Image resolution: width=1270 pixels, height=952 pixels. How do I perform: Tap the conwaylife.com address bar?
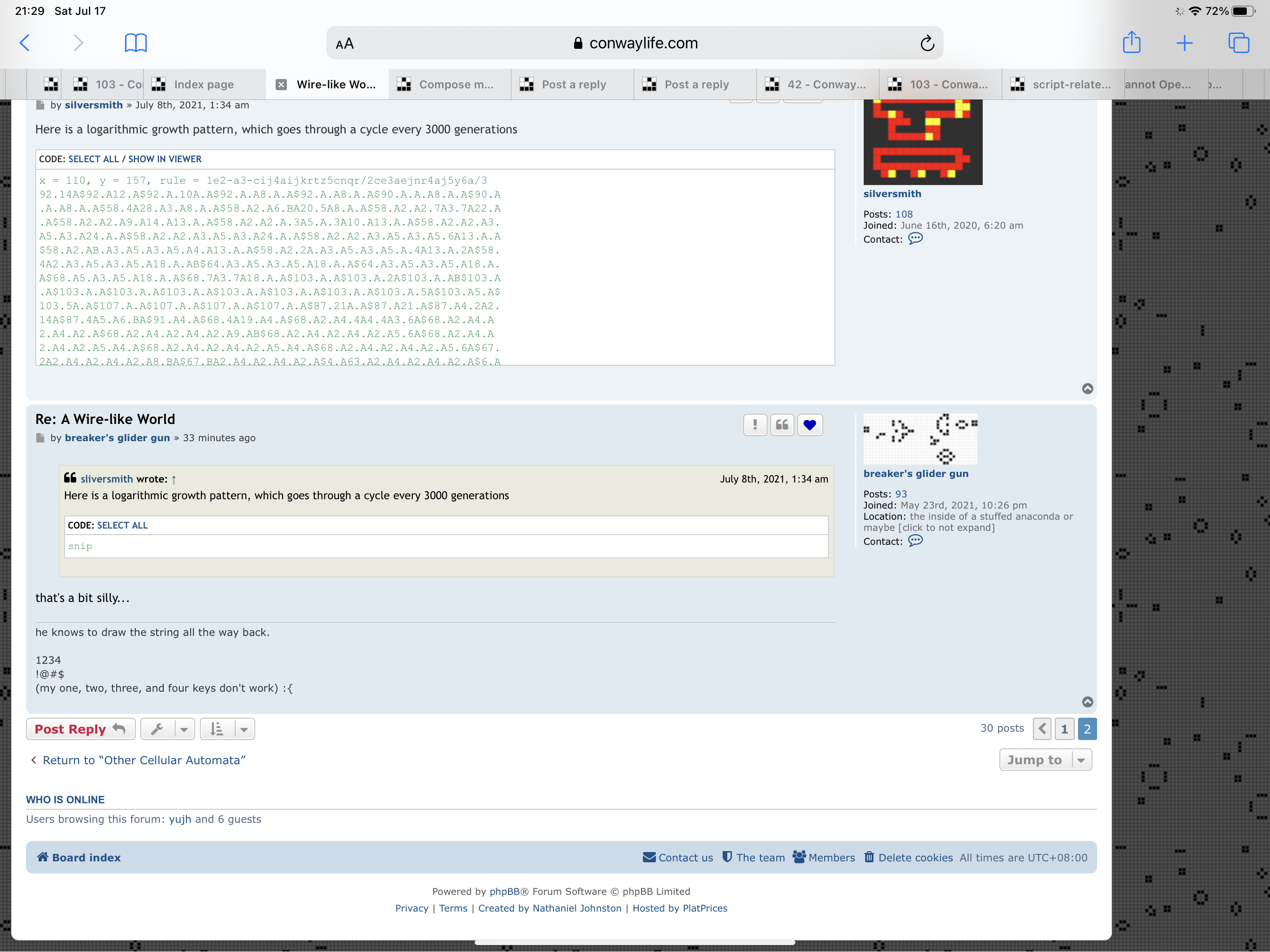(x=635, y=43)
